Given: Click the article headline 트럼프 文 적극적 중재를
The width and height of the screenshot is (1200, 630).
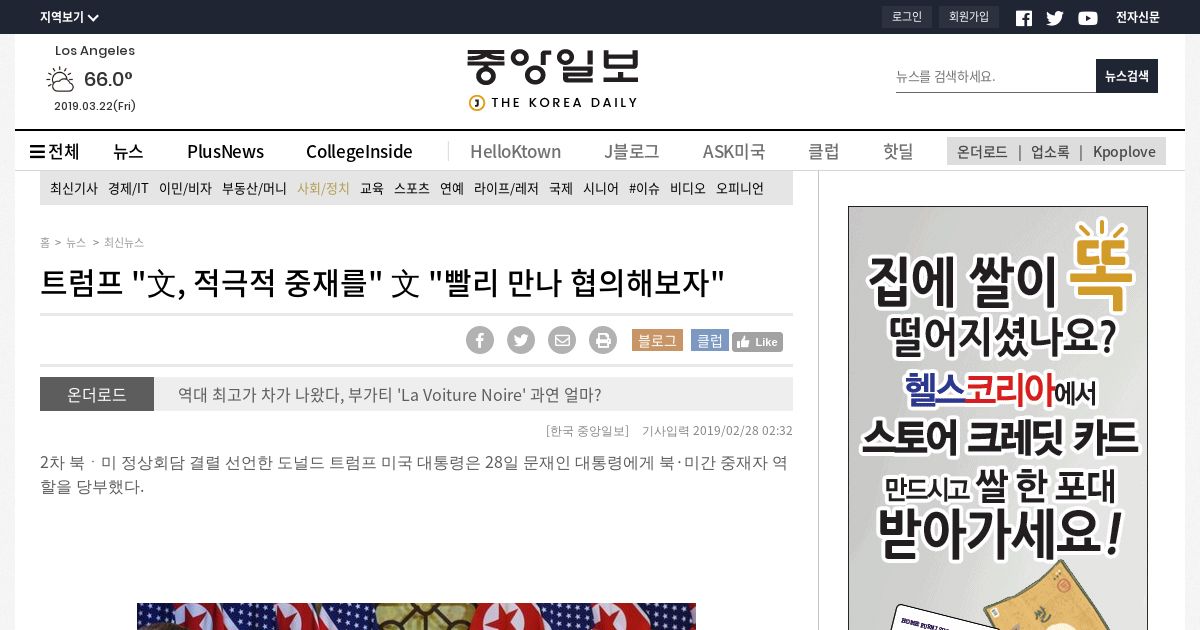Looking at the screenshot, I should pos(382,283).
